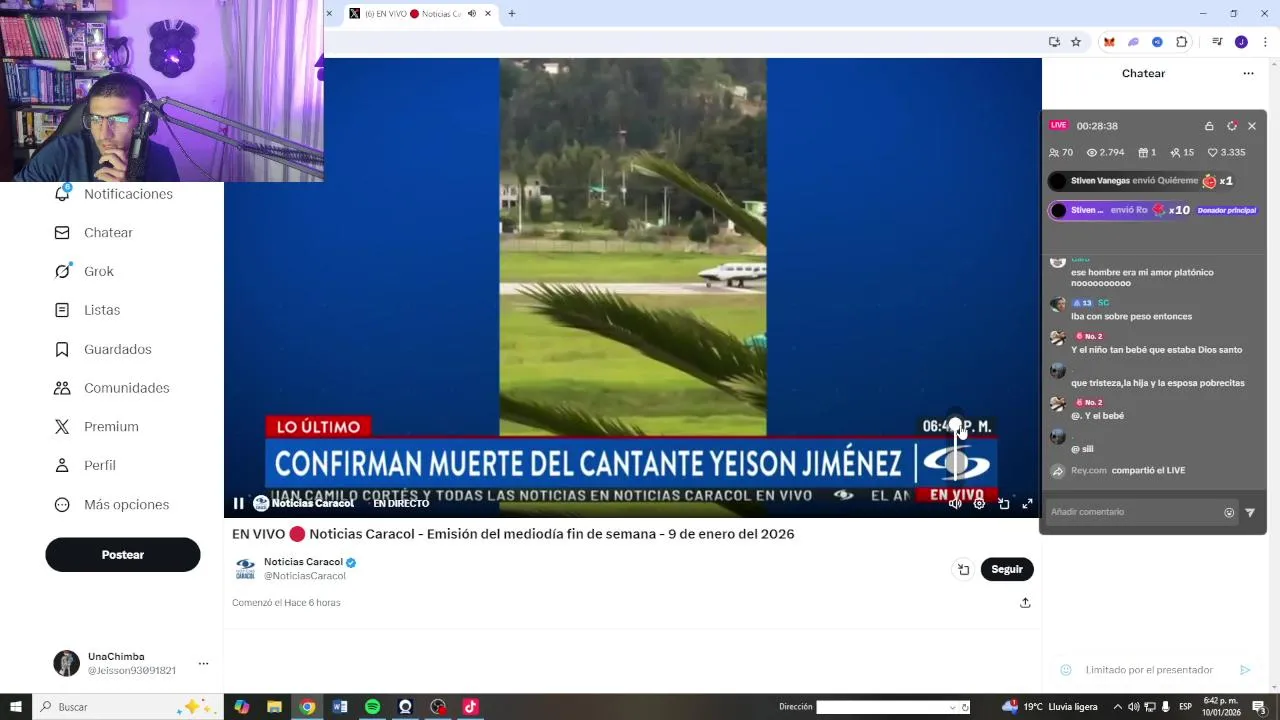Open Word from the taskbar
The width and height of the screenshot is (1280, 720).
coord(340,707)
